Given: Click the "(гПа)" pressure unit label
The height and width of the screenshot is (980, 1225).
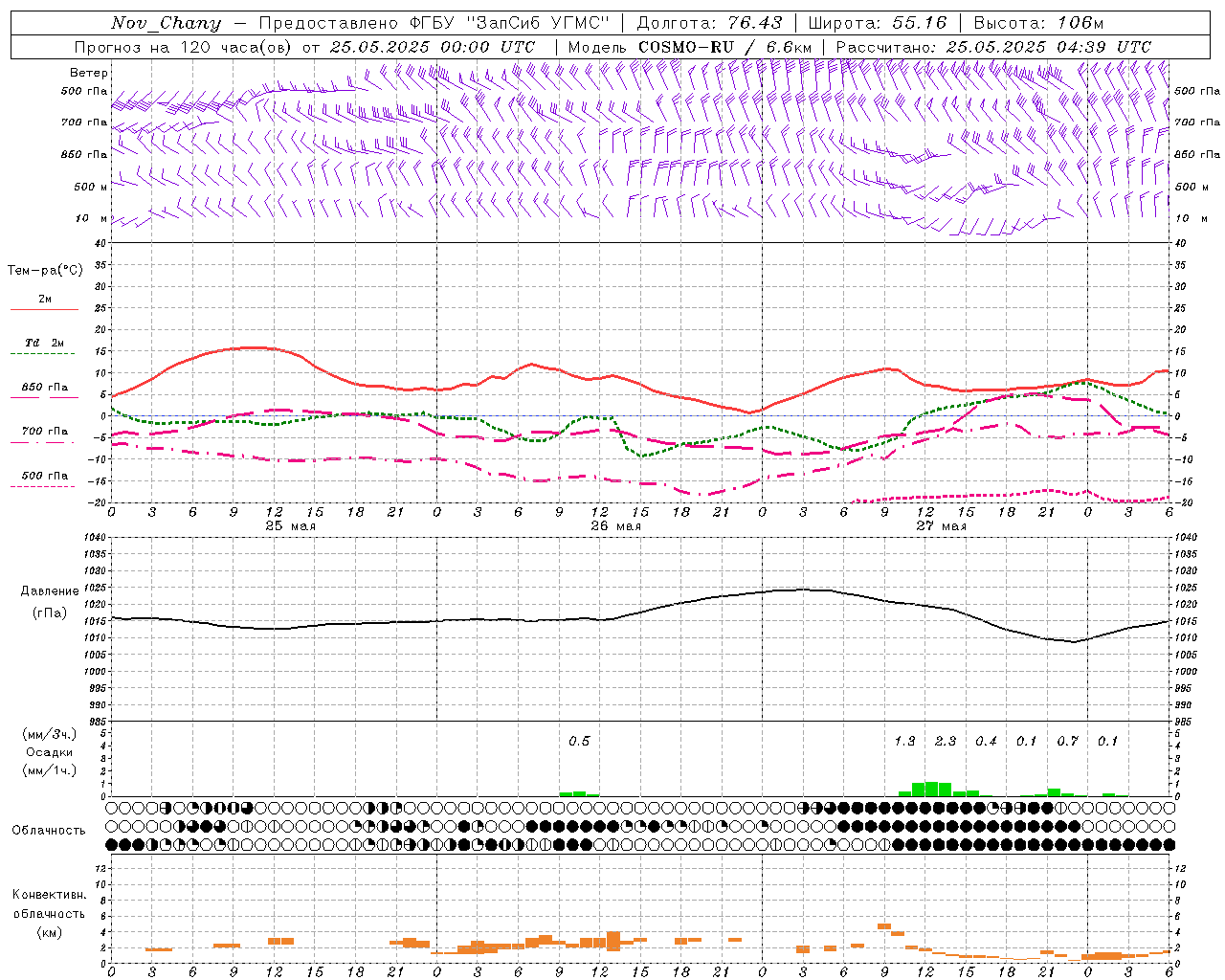Looking at the screenshot, I should point(50,612).
